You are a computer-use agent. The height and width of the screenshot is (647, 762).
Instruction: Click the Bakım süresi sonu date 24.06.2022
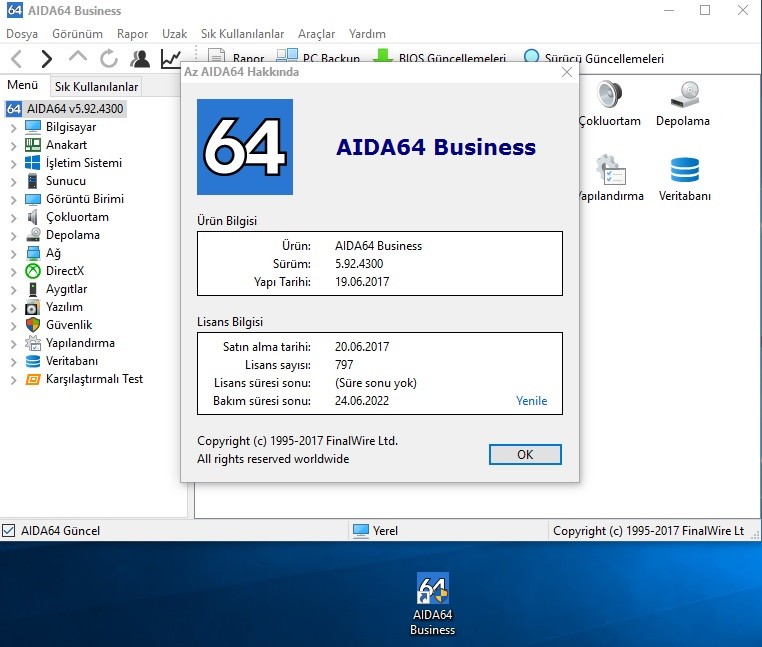362,401
